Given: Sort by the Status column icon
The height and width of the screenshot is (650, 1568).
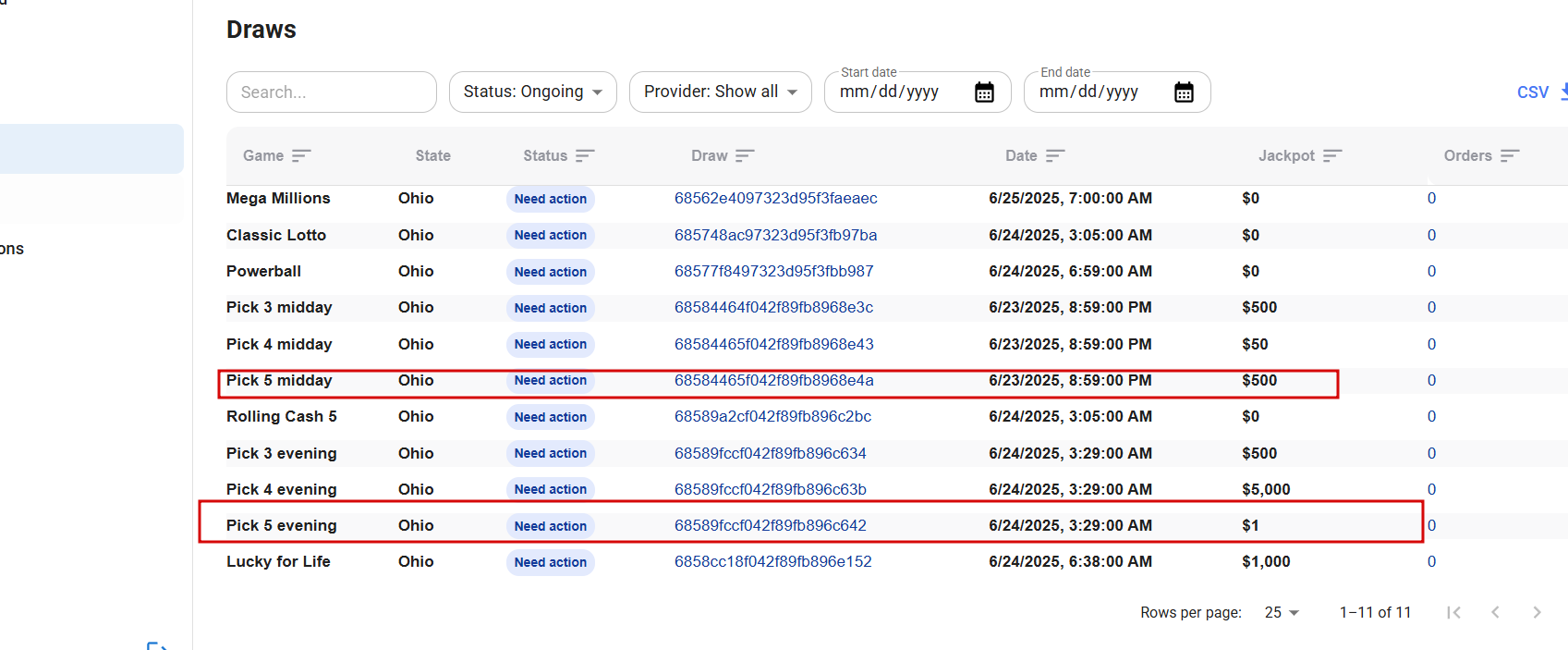Looking at the screenshot, I should (x=585, y=155).
